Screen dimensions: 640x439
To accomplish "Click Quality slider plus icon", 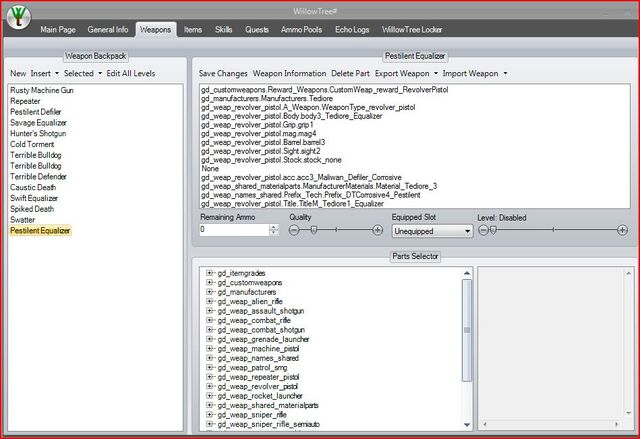I will point(378,231).
